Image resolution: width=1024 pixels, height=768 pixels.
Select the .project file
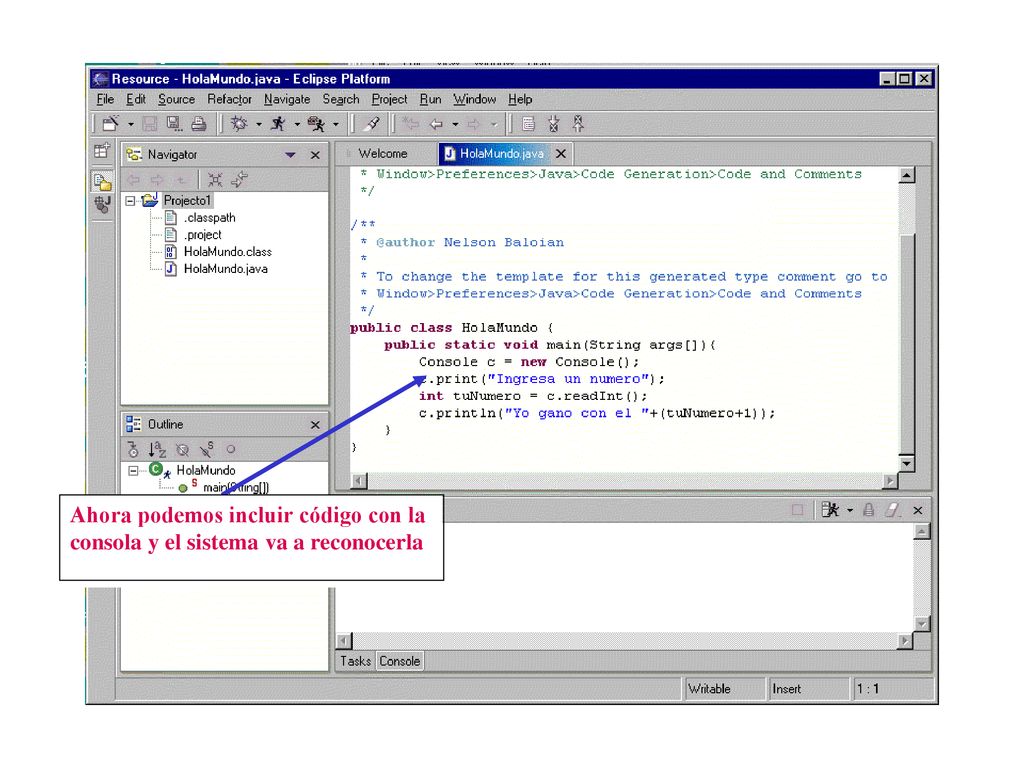pos(202,234)
